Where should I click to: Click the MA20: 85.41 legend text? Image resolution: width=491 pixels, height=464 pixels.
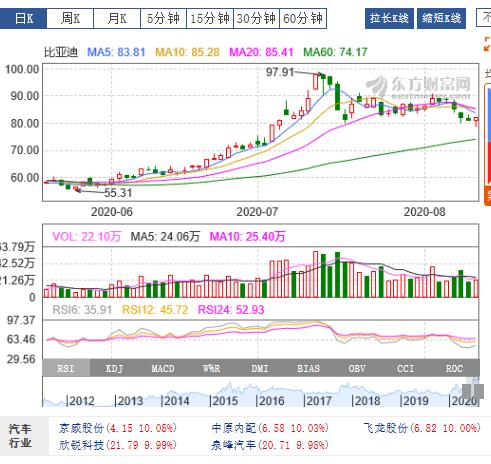pyautogui.click(x=262, y=52)
